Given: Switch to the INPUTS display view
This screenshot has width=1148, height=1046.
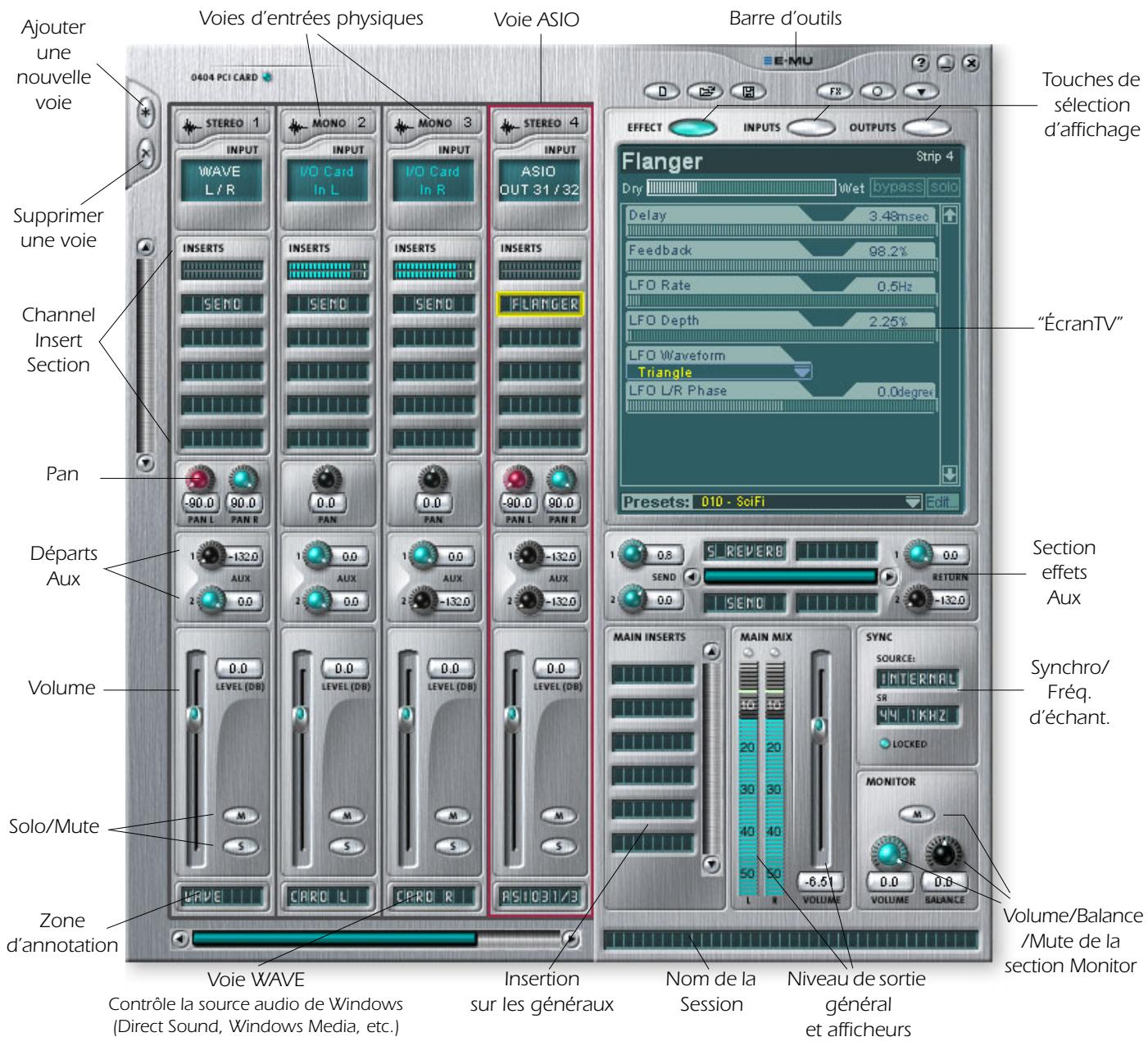Looking at the screenshot, I should [x=811, y=128].
